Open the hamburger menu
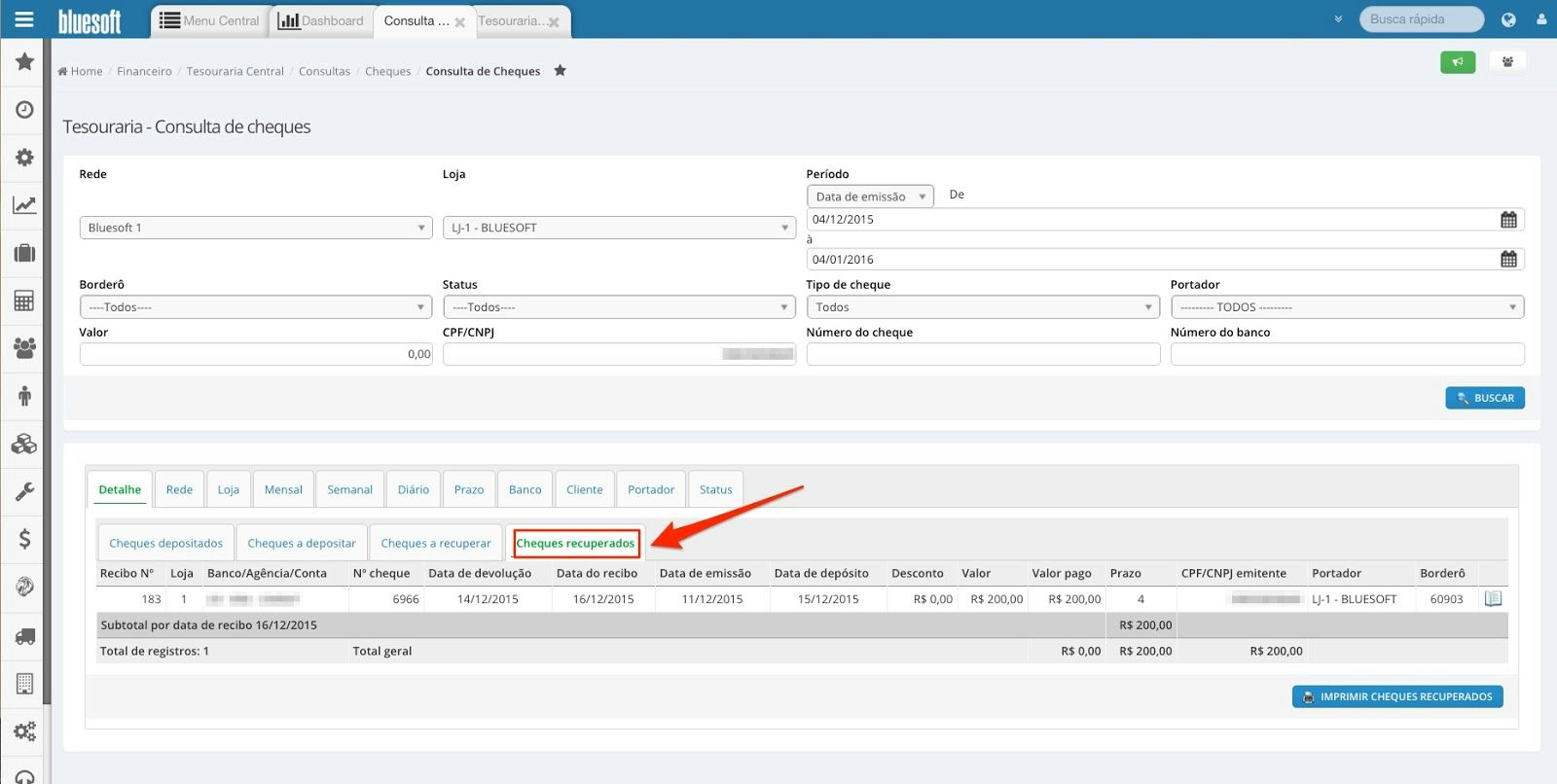 (24, 19)
